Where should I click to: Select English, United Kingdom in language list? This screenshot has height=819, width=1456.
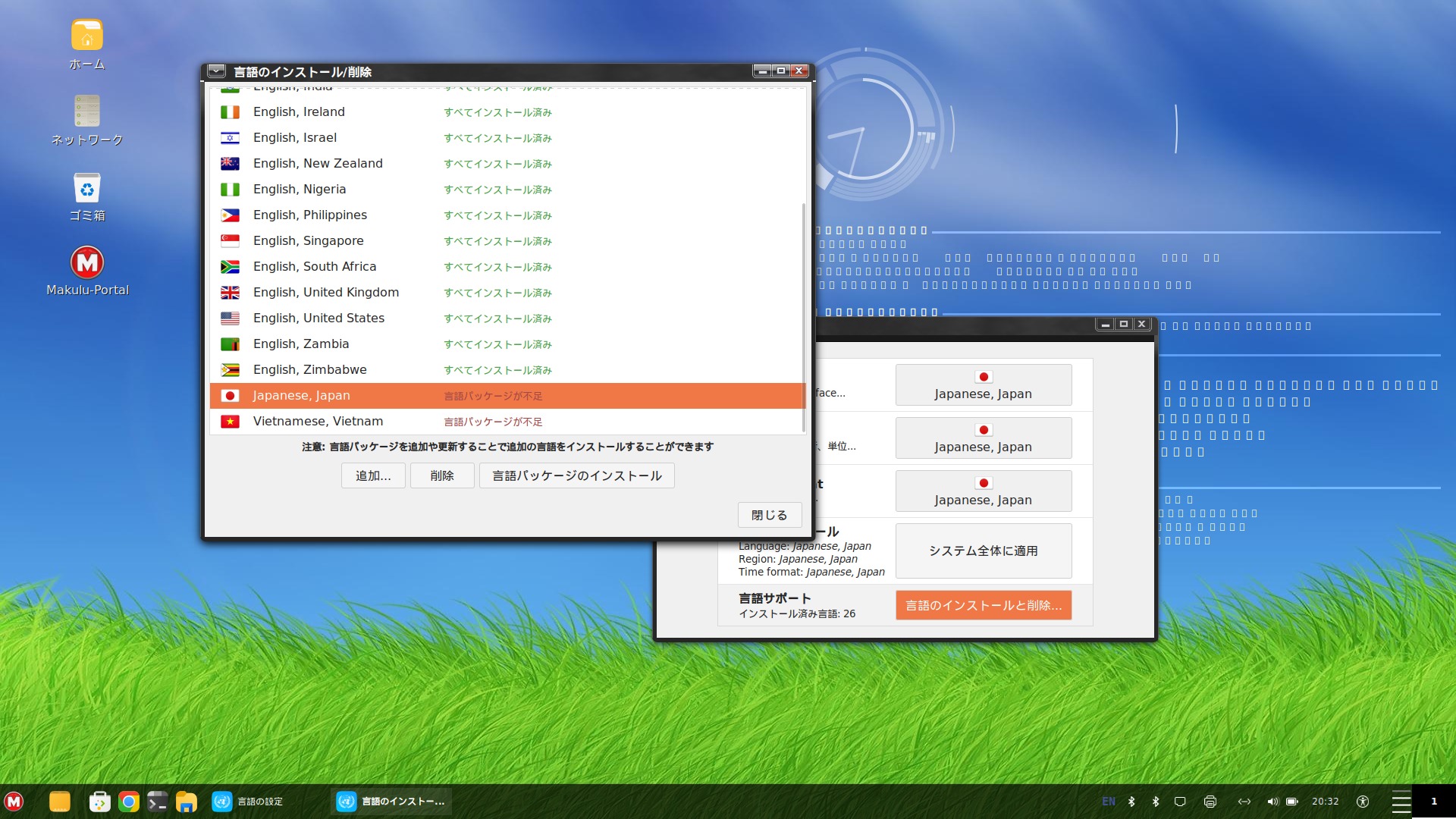coord(325,293)
